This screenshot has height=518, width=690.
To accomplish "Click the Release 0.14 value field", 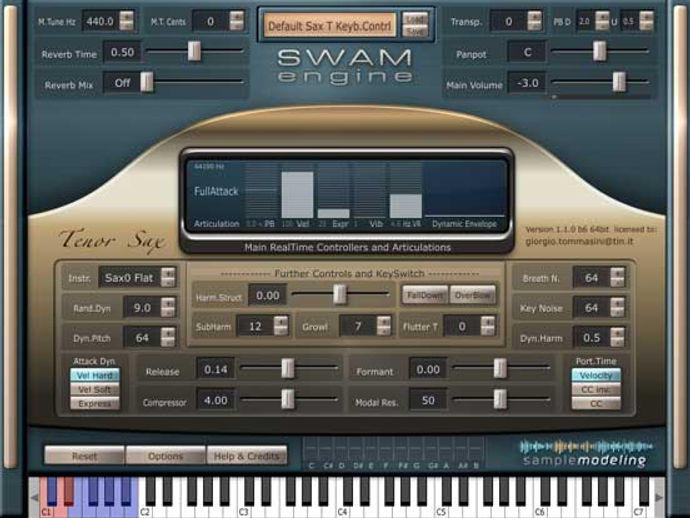I will [x=216, y=369].
